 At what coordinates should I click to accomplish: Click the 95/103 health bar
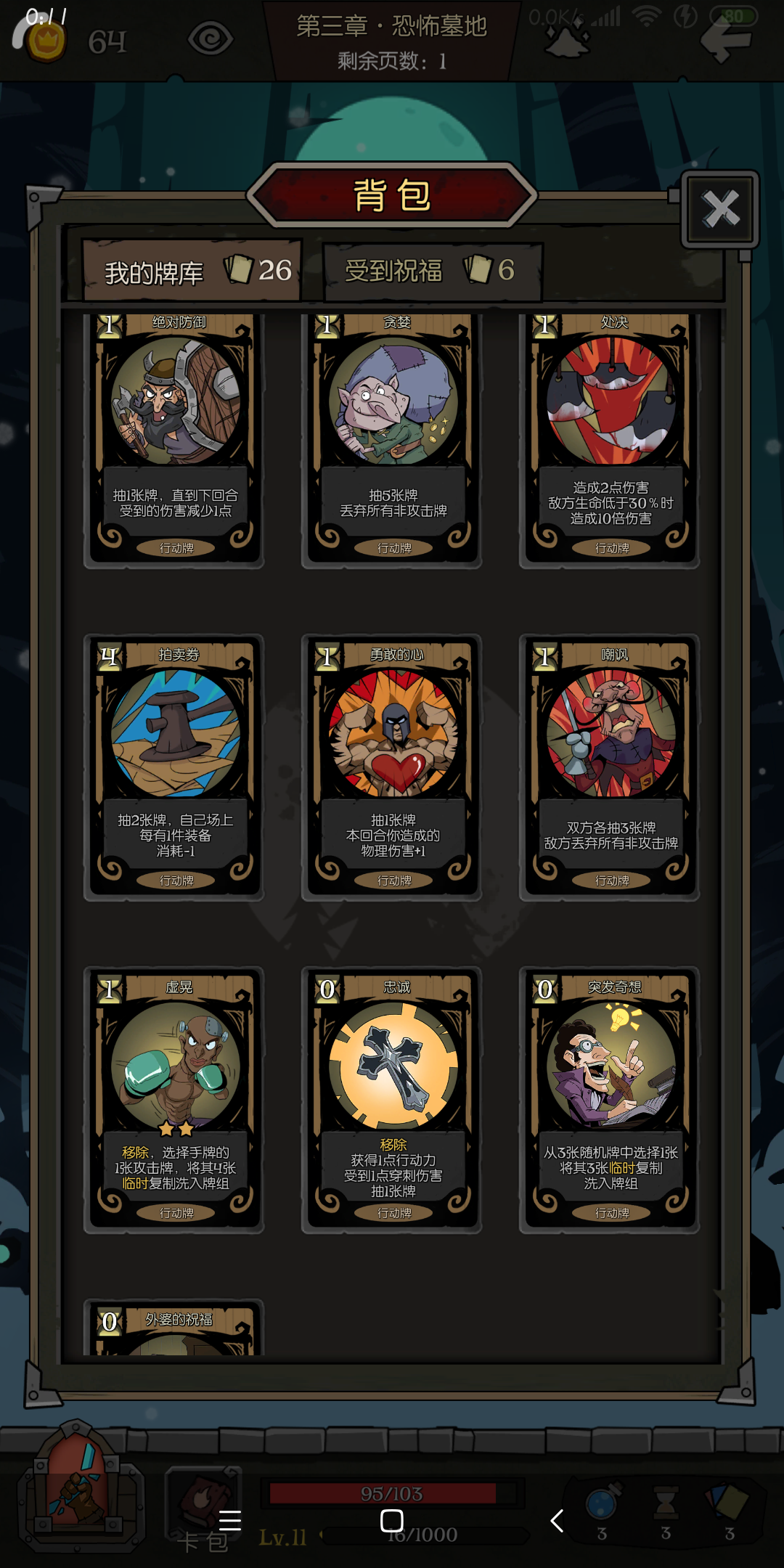(x=392, y=1493)
